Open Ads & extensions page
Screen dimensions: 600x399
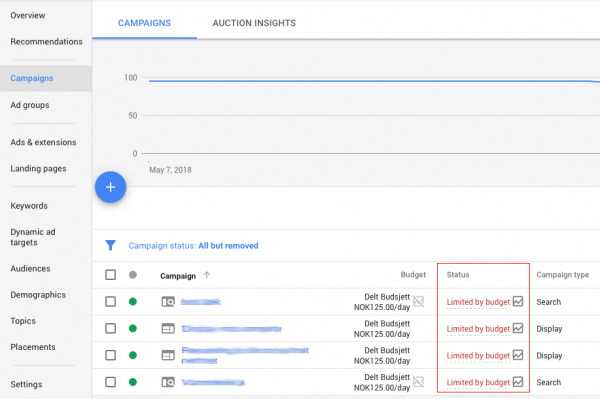tap(43, 142)
